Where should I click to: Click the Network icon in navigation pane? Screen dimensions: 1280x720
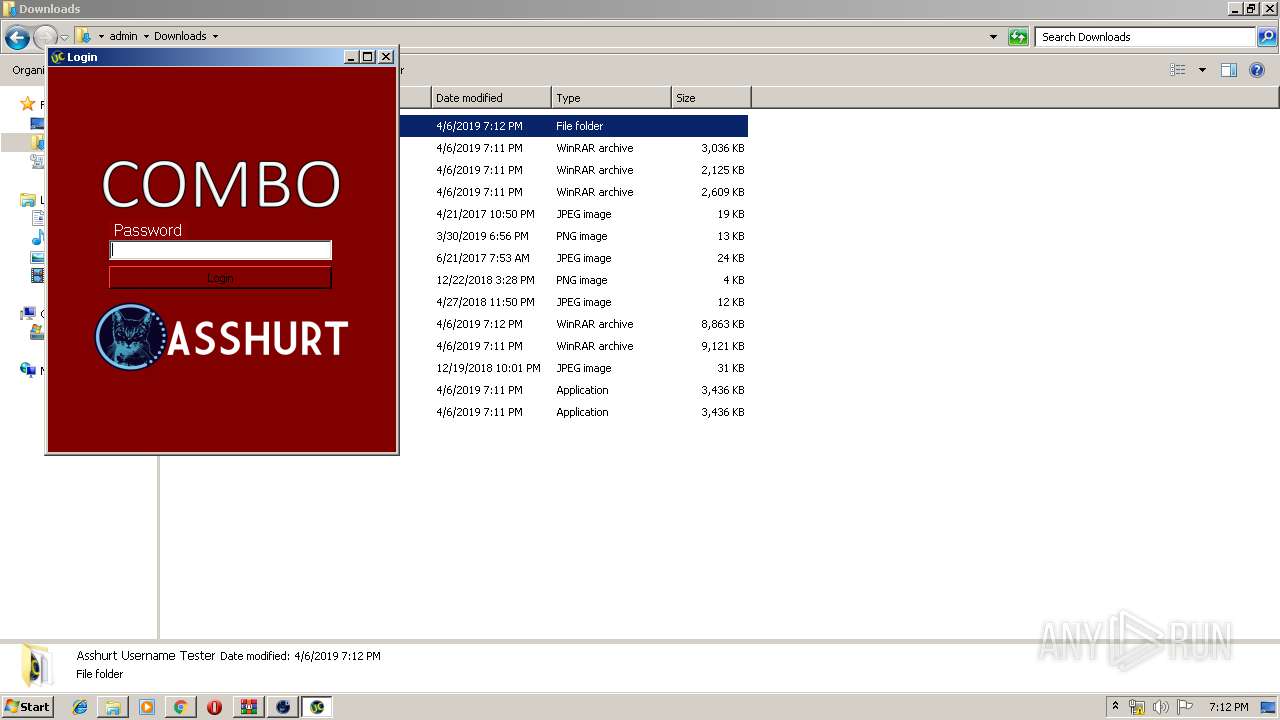point(28,370)
